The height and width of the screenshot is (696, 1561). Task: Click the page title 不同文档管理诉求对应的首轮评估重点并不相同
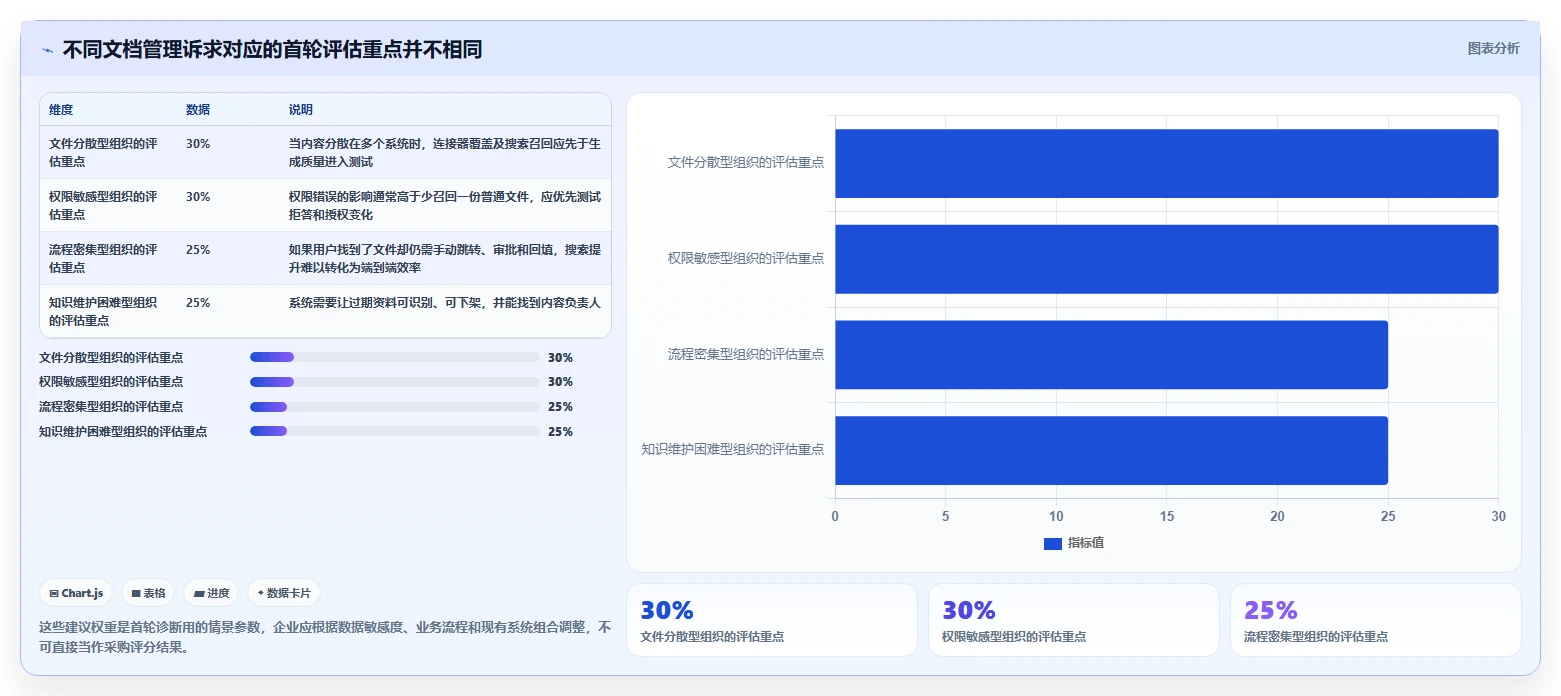click(272, 50)
